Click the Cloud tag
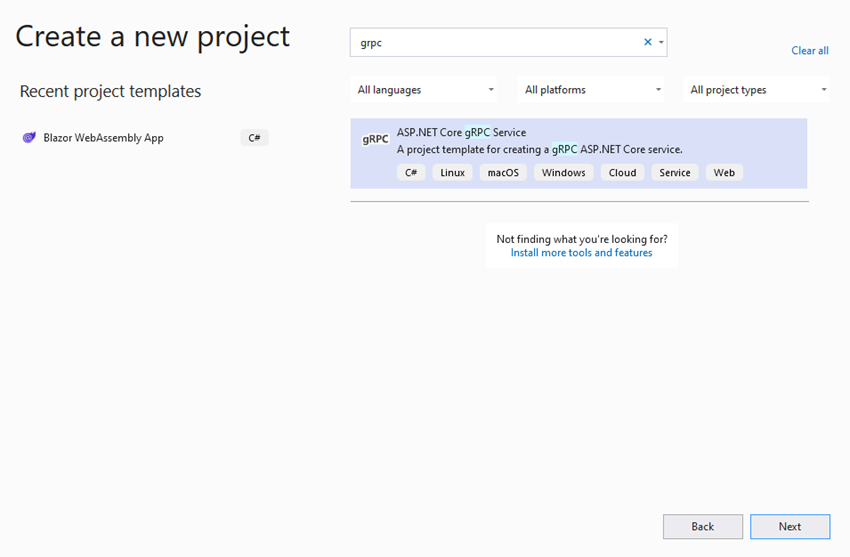The width and height of the screenshot is (850, 557). pos(622,172)
